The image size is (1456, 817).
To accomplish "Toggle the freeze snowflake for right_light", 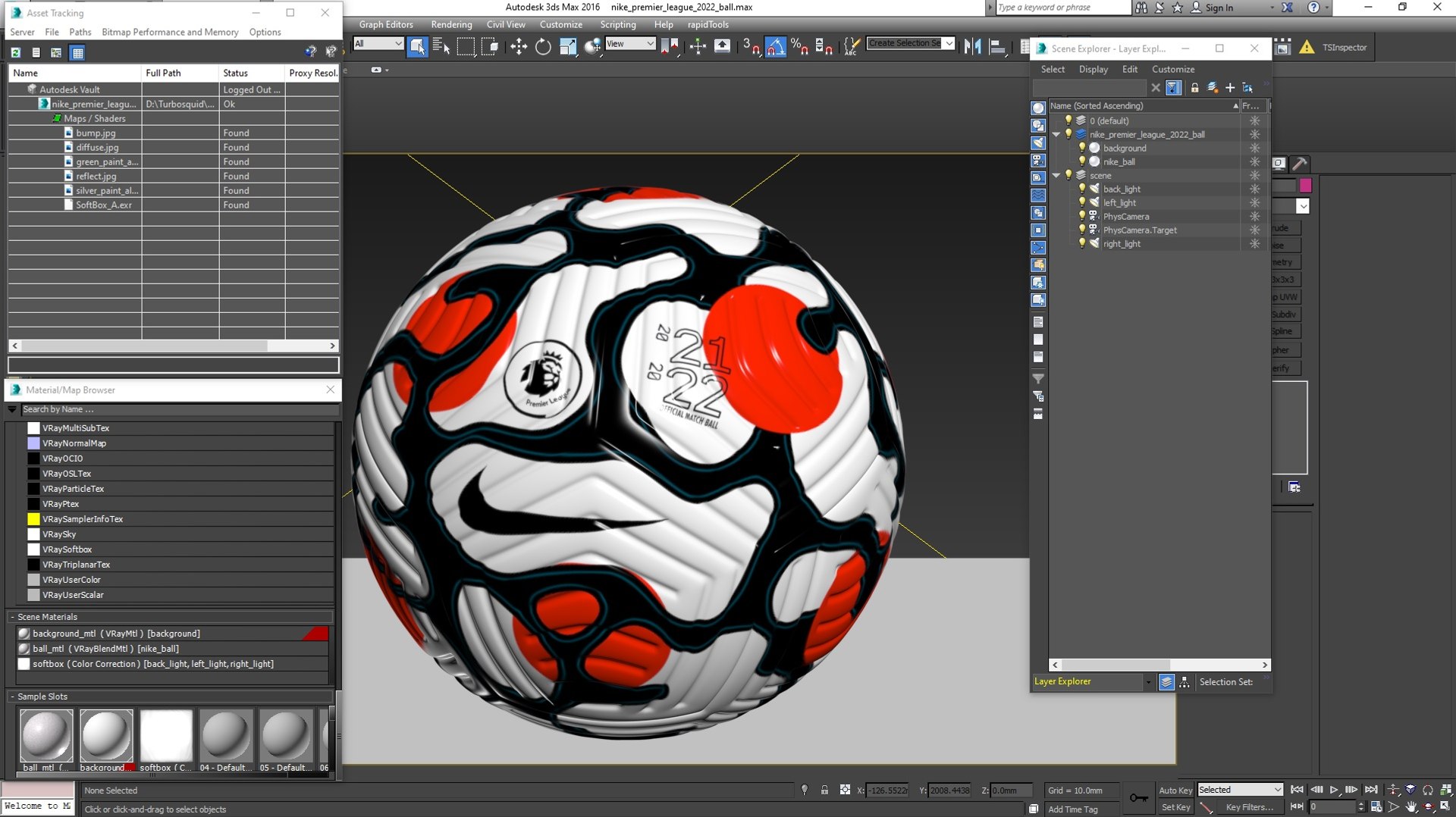I will click(1254, 243).
